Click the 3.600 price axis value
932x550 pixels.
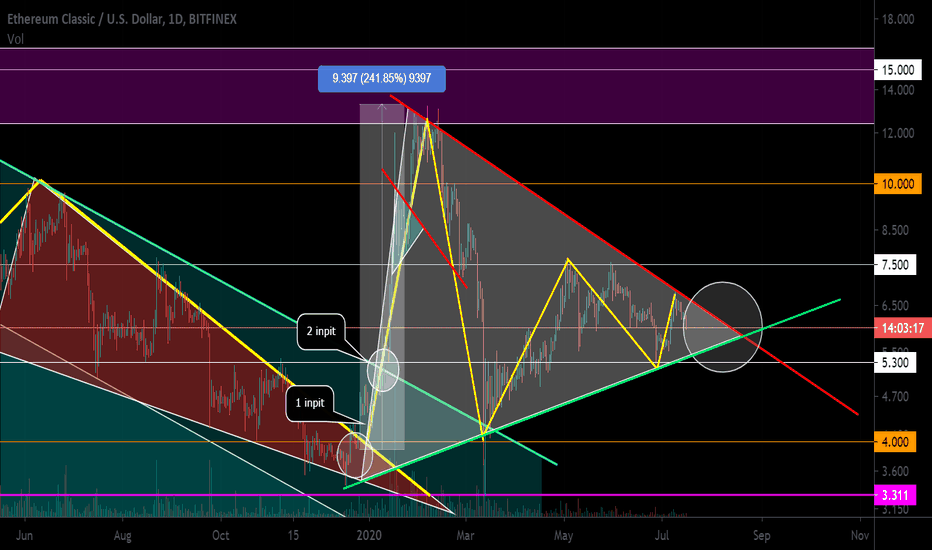point(895,472)
